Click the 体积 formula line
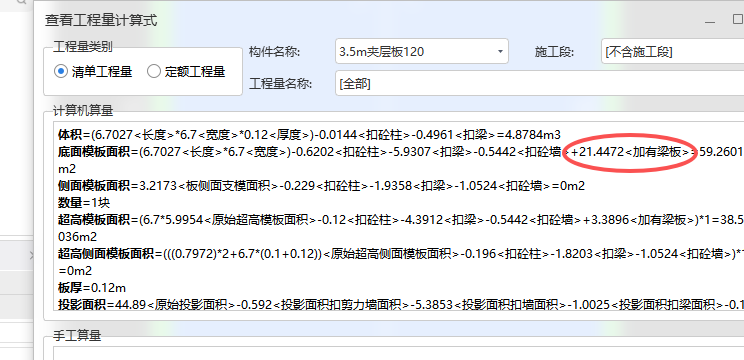744x360 pixels. pyautogui.click(x=309, y=135)
